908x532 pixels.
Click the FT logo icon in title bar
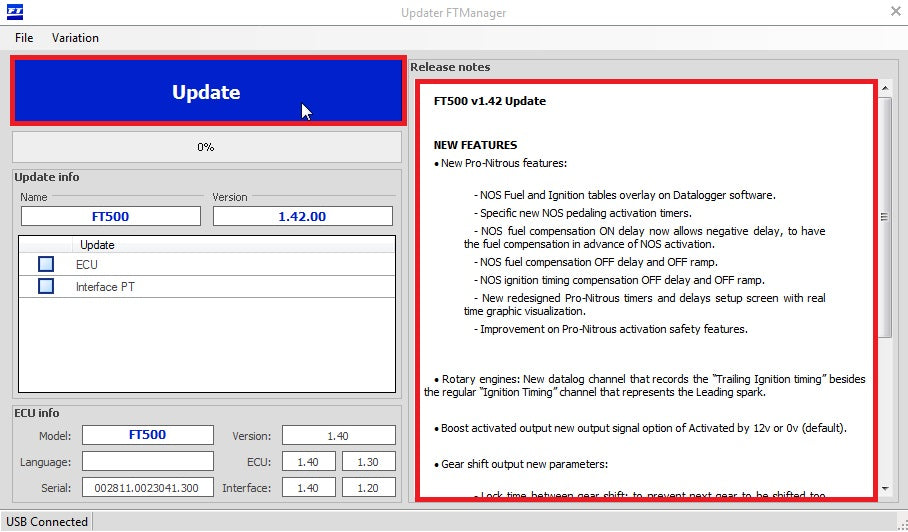point(14,12)
